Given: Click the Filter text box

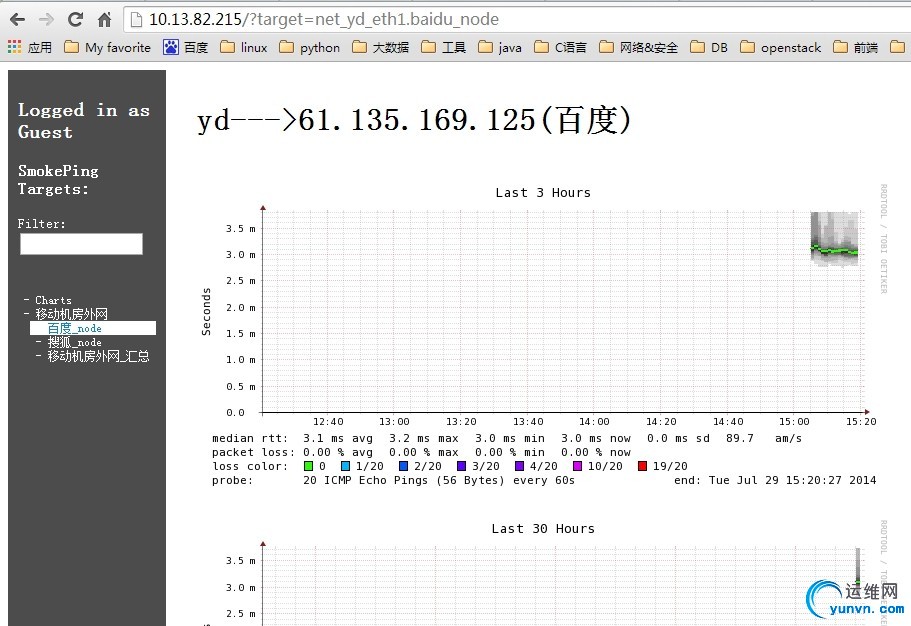Looking at the screenshot, I should pos(81,244).
